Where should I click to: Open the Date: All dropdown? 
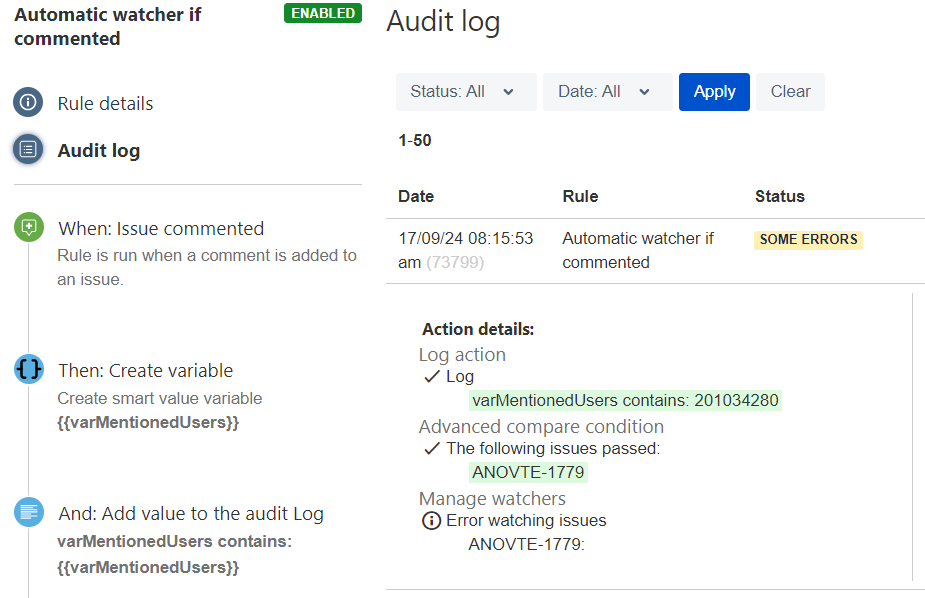(x=608, y=92)
